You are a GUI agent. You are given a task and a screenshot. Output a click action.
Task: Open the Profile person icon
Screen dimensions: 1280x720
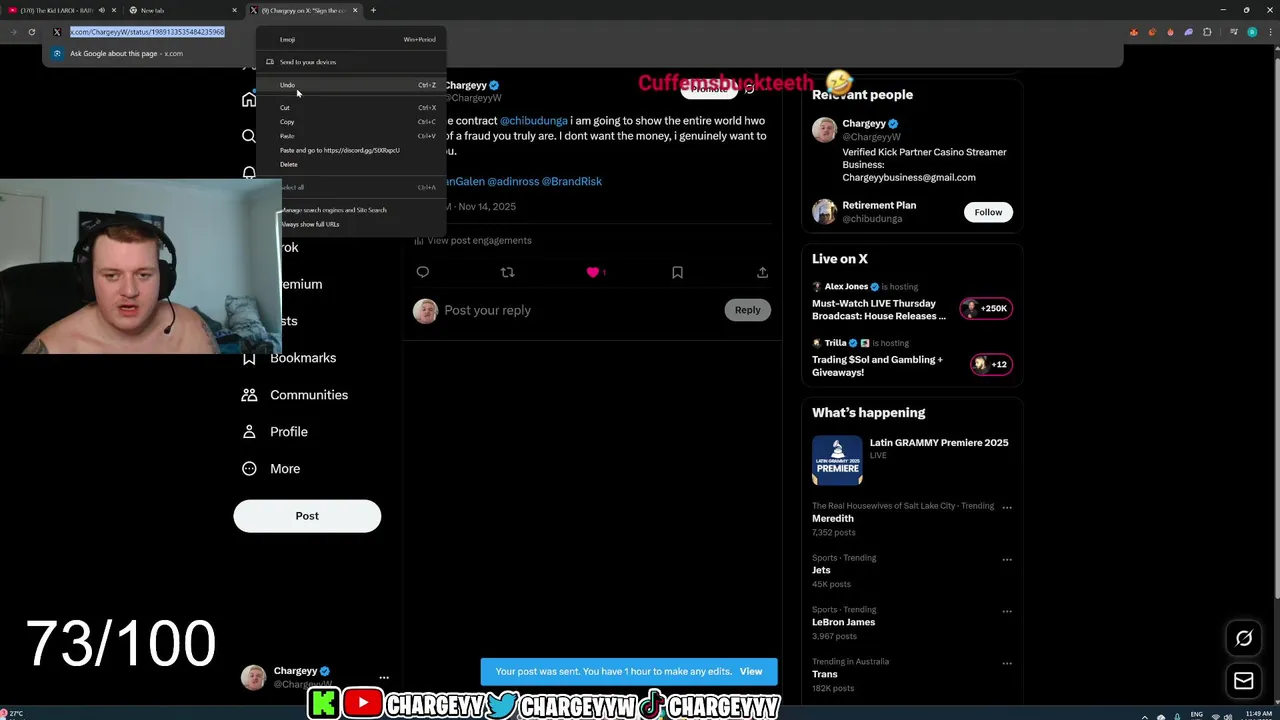[249, 432]
